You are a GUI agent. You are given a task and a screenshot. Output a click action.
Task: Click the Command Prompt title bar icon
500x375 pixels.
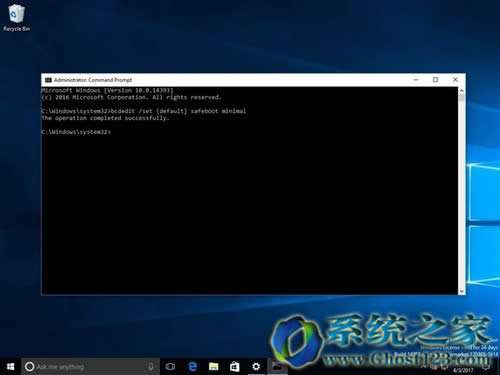[x=48, y=80]
